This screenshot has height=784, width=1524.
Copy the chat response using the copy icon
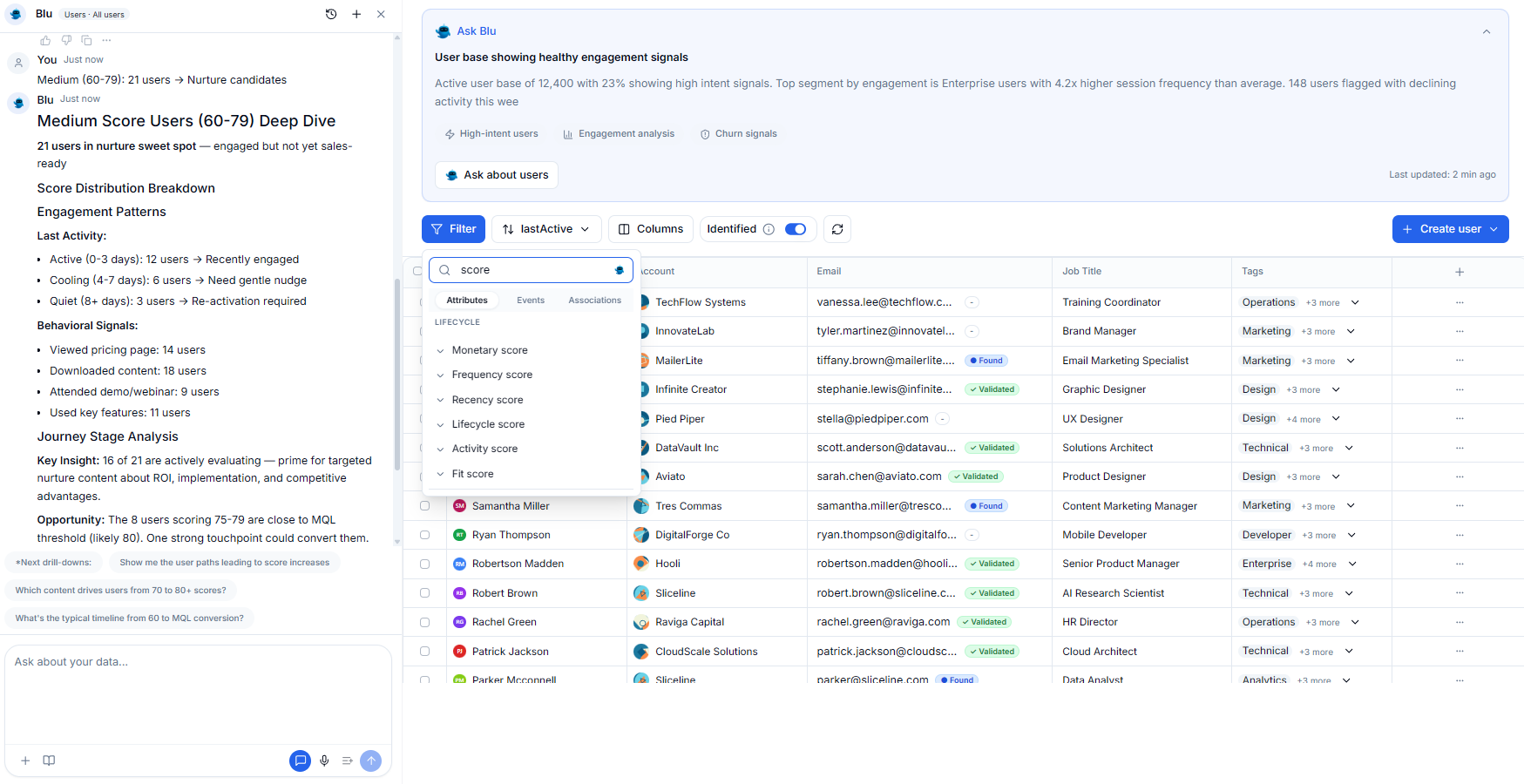point(86,40)
